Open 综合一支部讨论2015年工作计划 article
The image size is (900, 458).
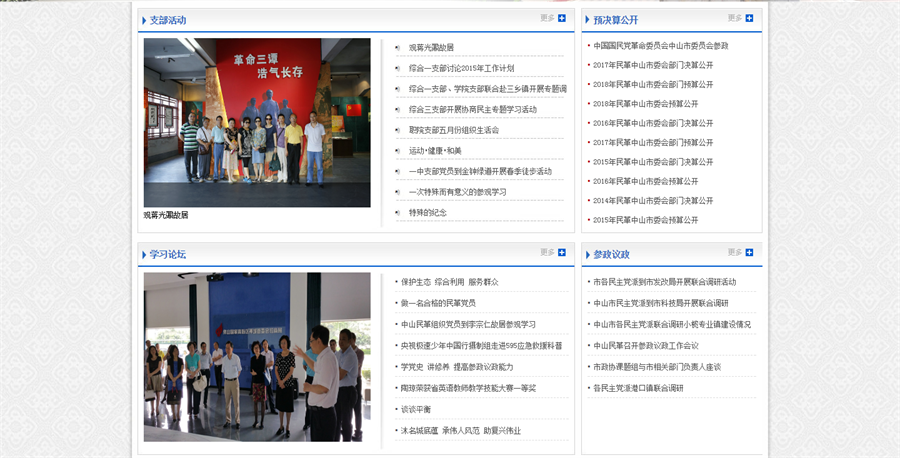(461, 68)
